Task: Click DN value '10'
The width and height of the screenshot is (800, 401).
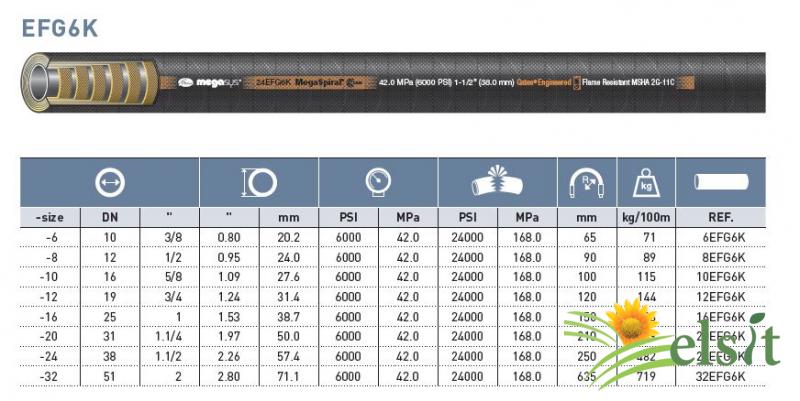Action: [x=110, y=237]
